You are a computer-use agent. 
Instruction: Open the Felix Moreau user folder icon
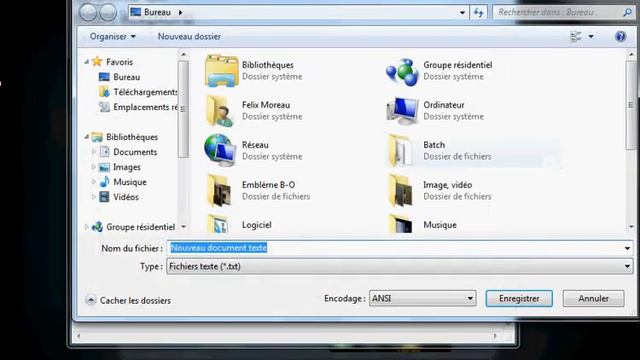(220, 111)
